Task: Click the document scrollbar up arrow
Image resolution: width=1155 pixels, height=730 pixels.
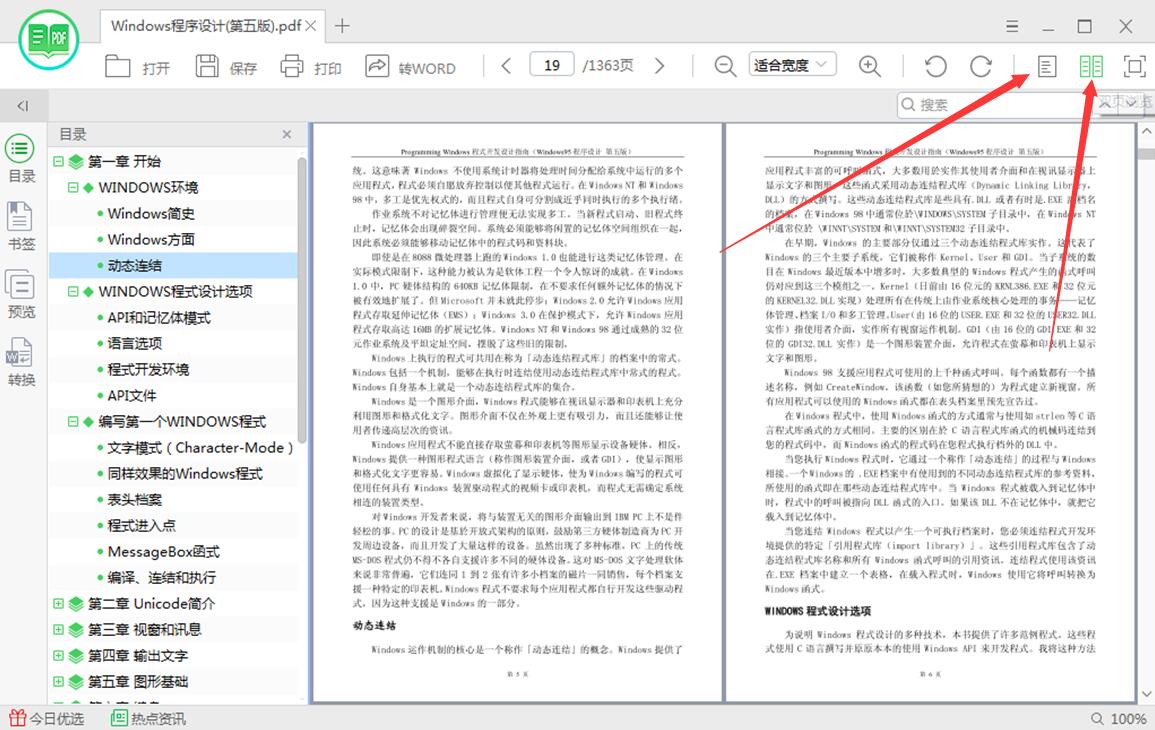Action: [1146, 131]
